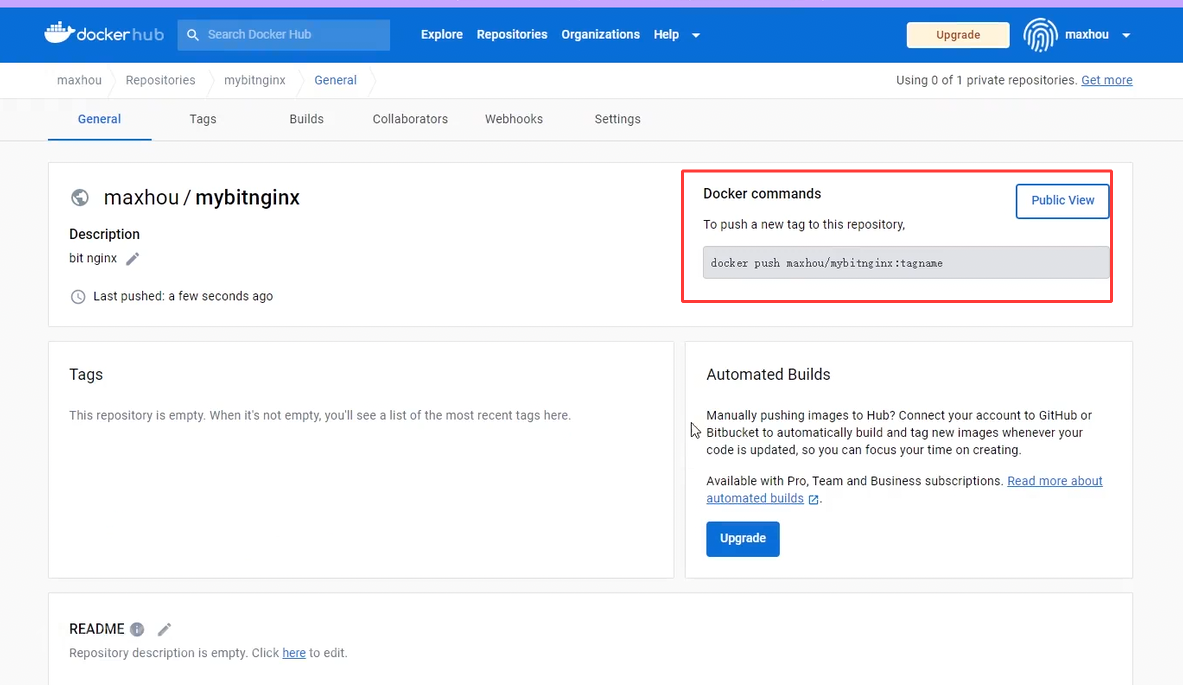Open the Explore menu
Image resolution: width=1183 pixels, height=685 pixels.
pyautogui.click(x=441, y=35)
